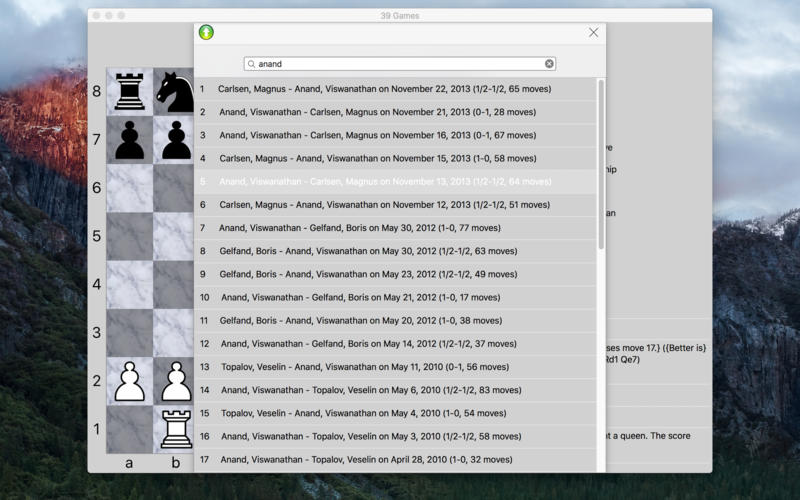Choose game 7 Anand - Gelfand, 77 moves
This screenshot has width=800, height=500.
(x=395, y=228)
